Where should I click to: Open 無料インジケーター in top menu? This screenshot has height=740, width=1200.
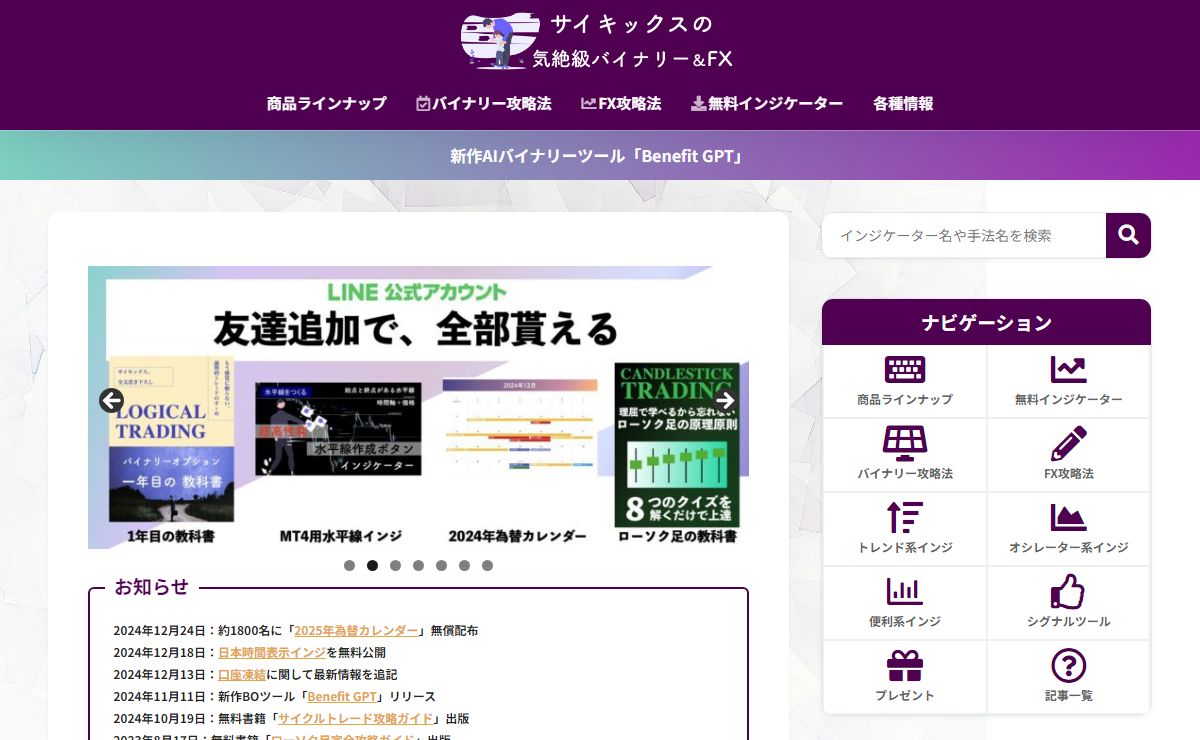tap(767, 103)
